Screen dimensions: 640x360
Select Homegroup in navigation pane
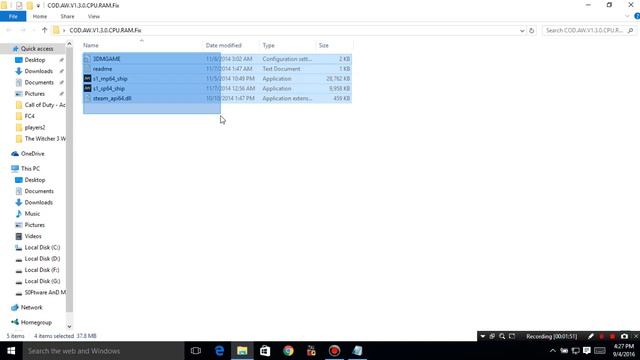pyautogui.click(x=36, y=322)
